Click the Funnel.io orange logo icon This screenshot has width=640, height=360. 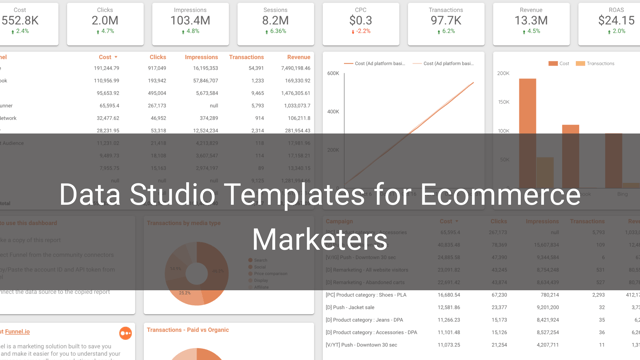(125, 333)
